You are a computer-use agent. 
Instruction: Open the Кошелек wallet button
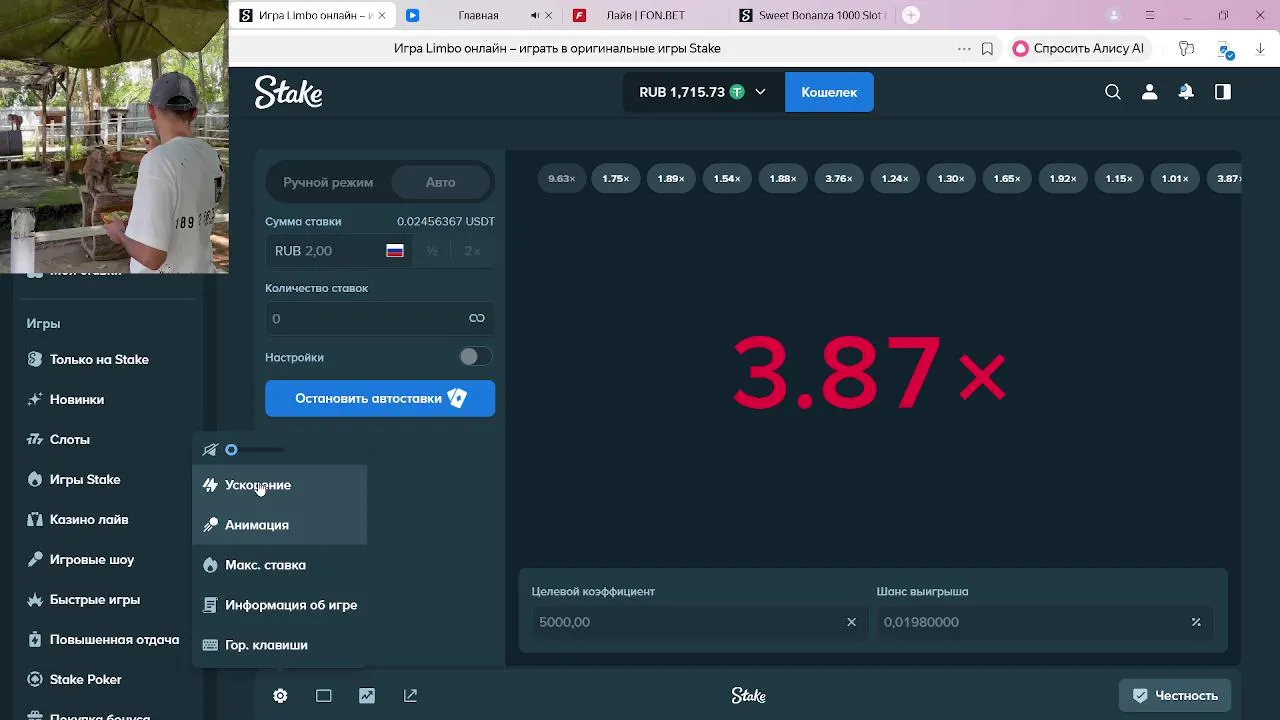tap(829, 92)
